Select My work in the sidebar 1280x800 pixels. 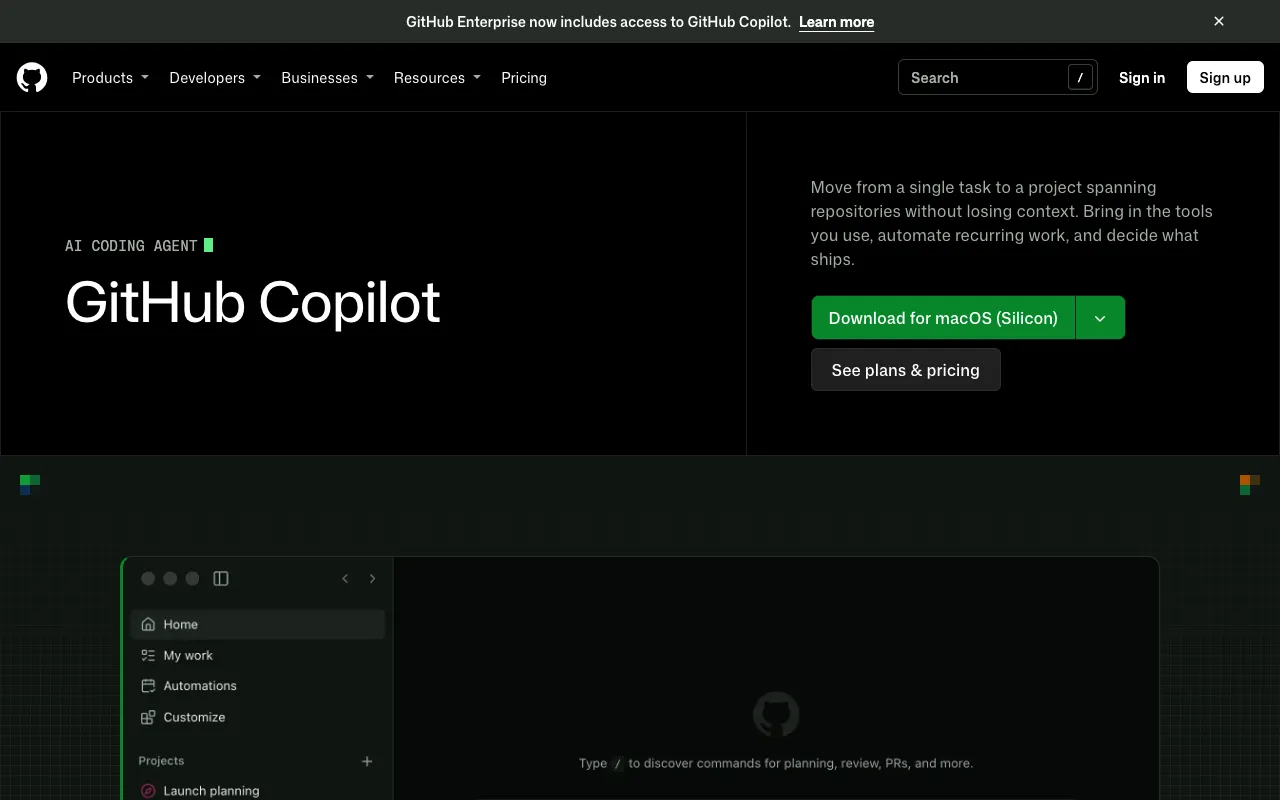coord(258,655)
